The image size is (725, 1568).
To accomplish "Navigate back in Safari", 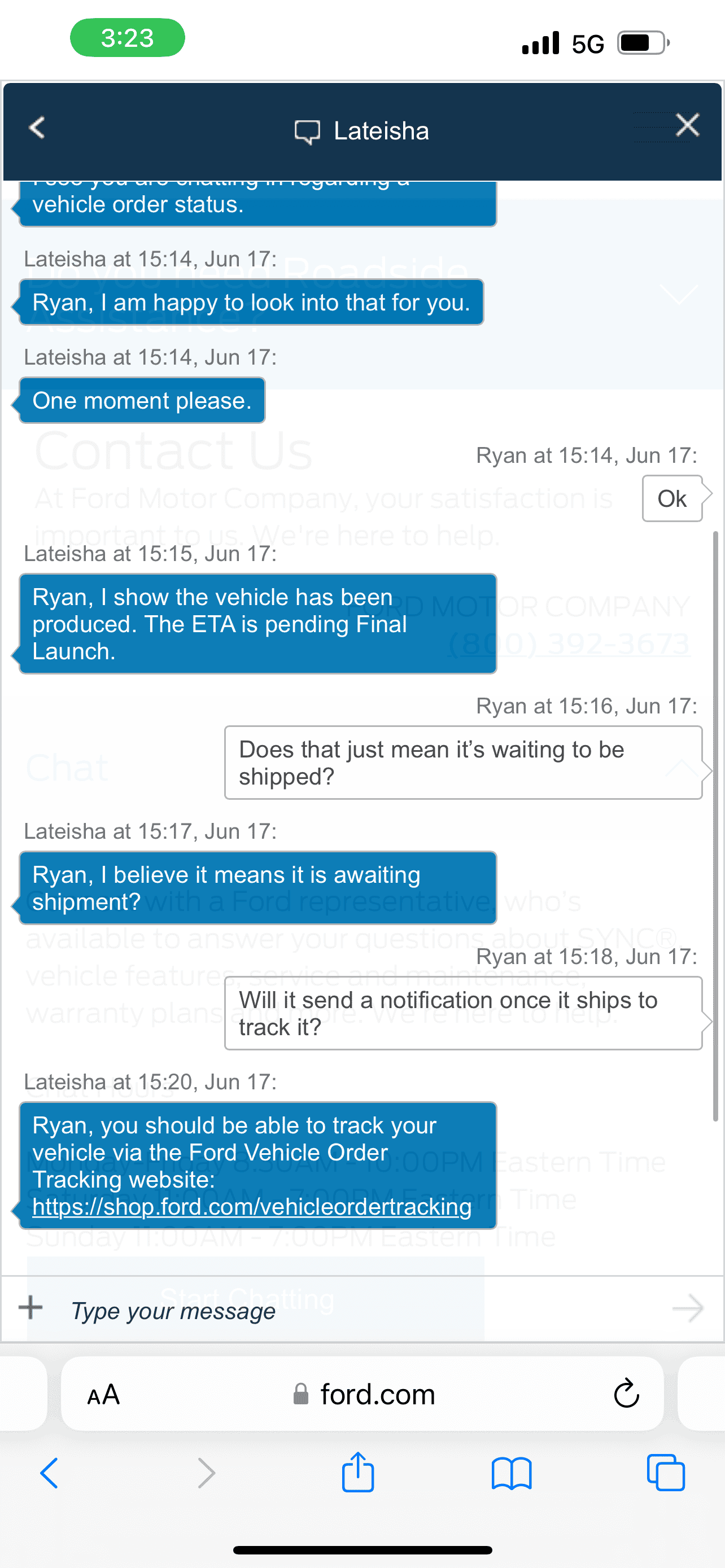I will 49,1473.
